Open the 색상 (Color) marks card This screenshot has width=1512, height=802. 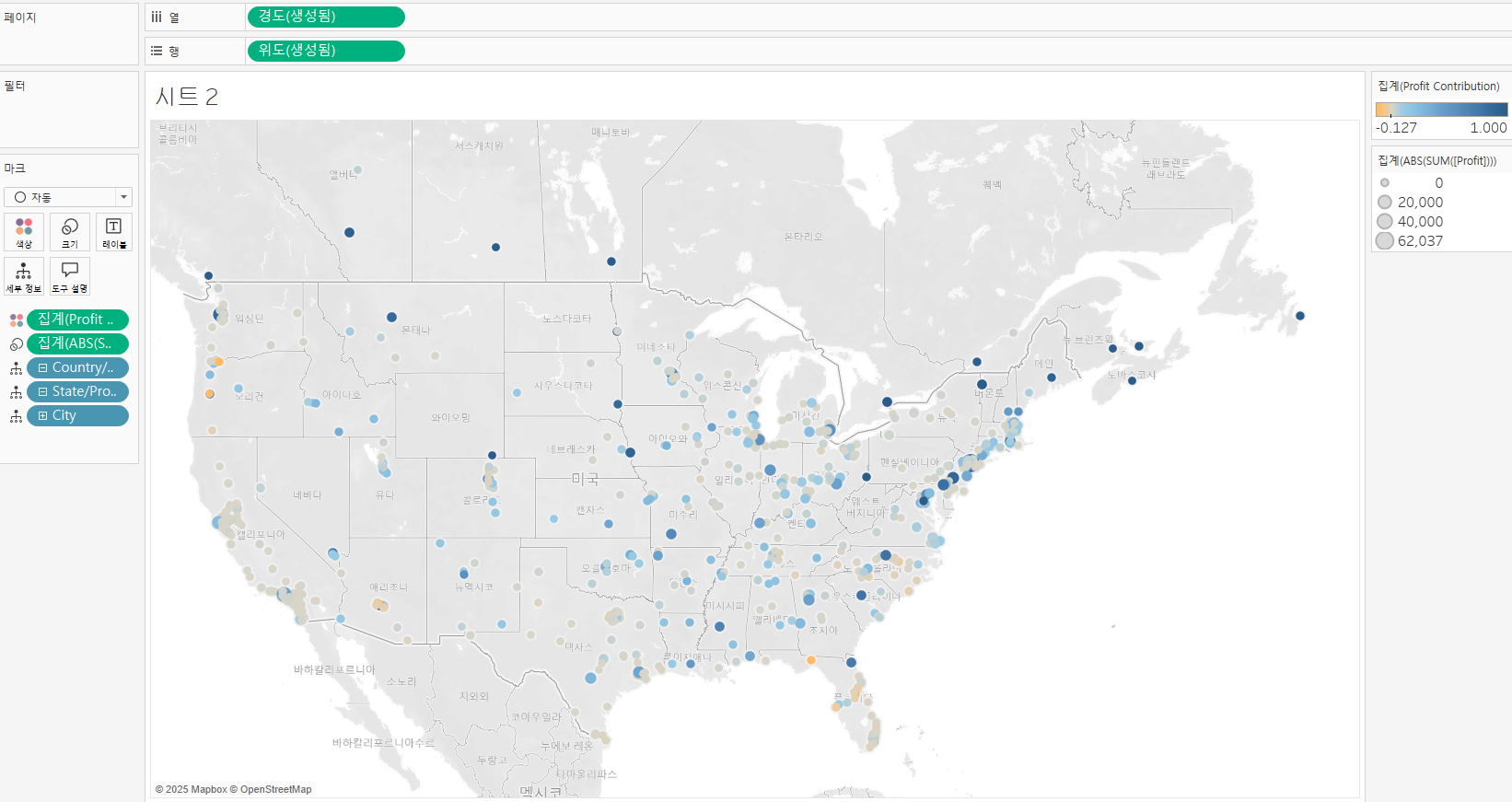pyautogui.click(x=24, y=232)
